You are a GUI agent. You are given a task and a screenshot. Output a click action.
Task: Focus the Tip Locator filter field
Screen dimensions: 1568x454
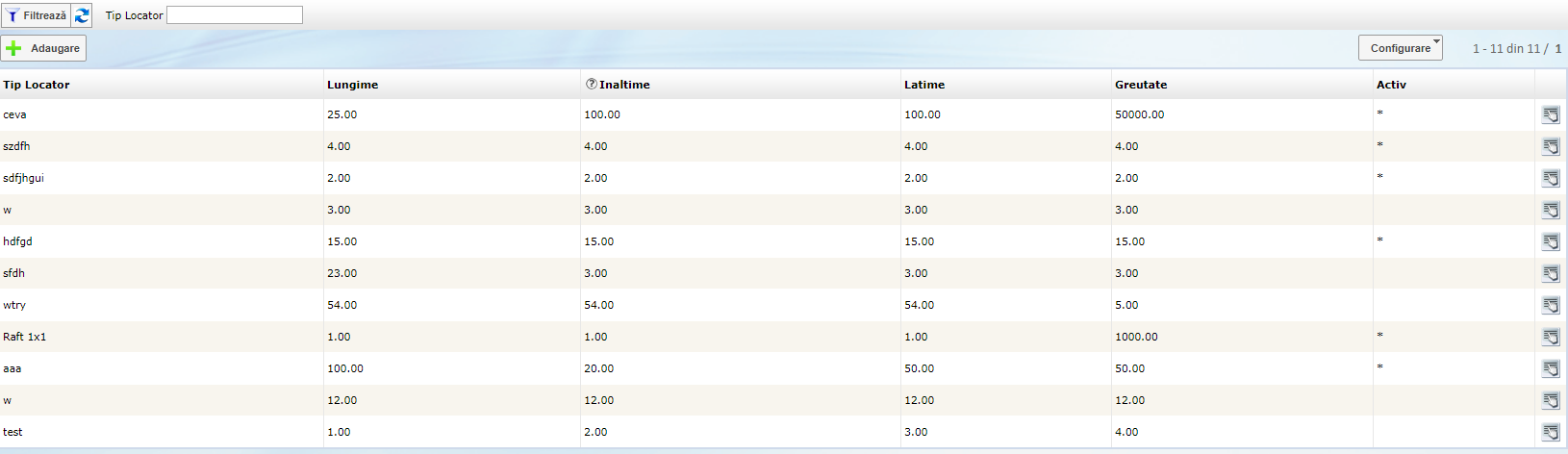point(234,15)
